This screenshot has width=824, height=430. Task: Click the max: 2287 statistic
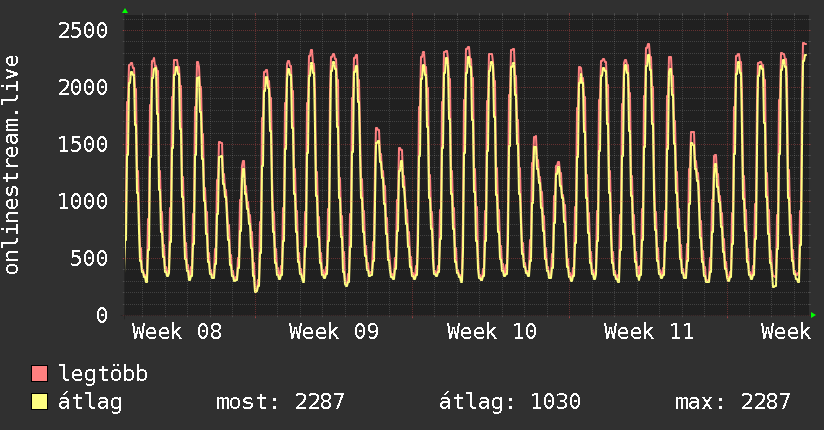tap(733, 402)
